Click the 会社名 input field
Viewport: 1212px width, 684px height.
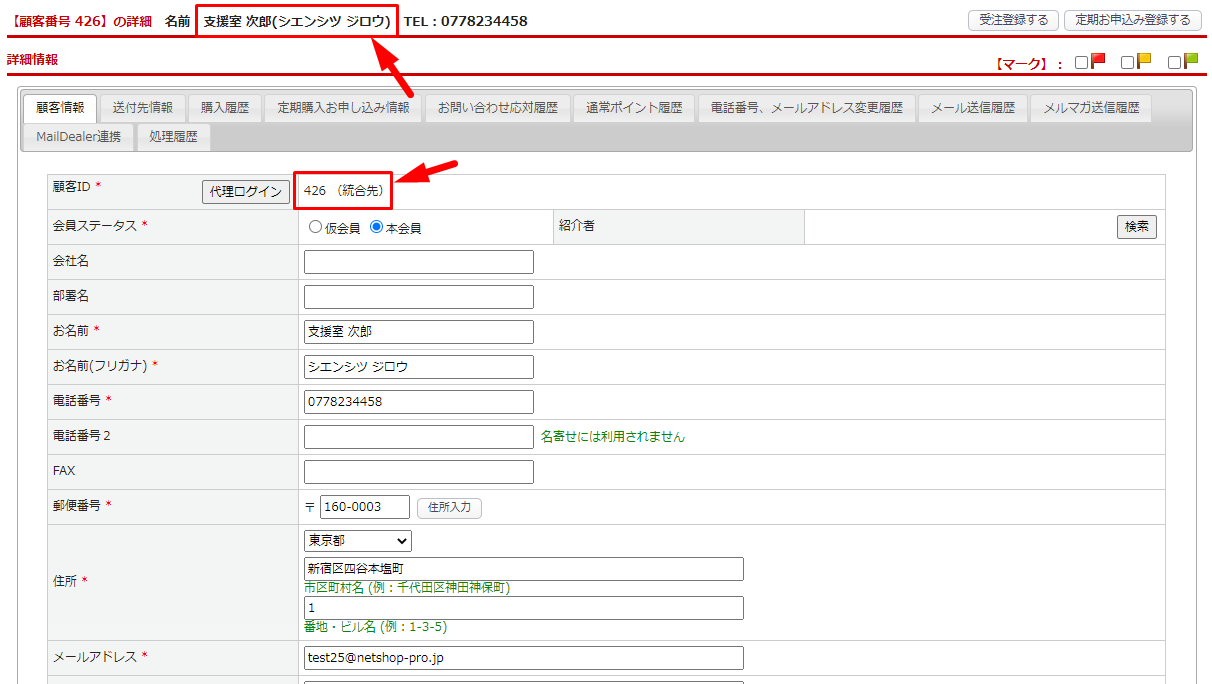tap(418, 262)
